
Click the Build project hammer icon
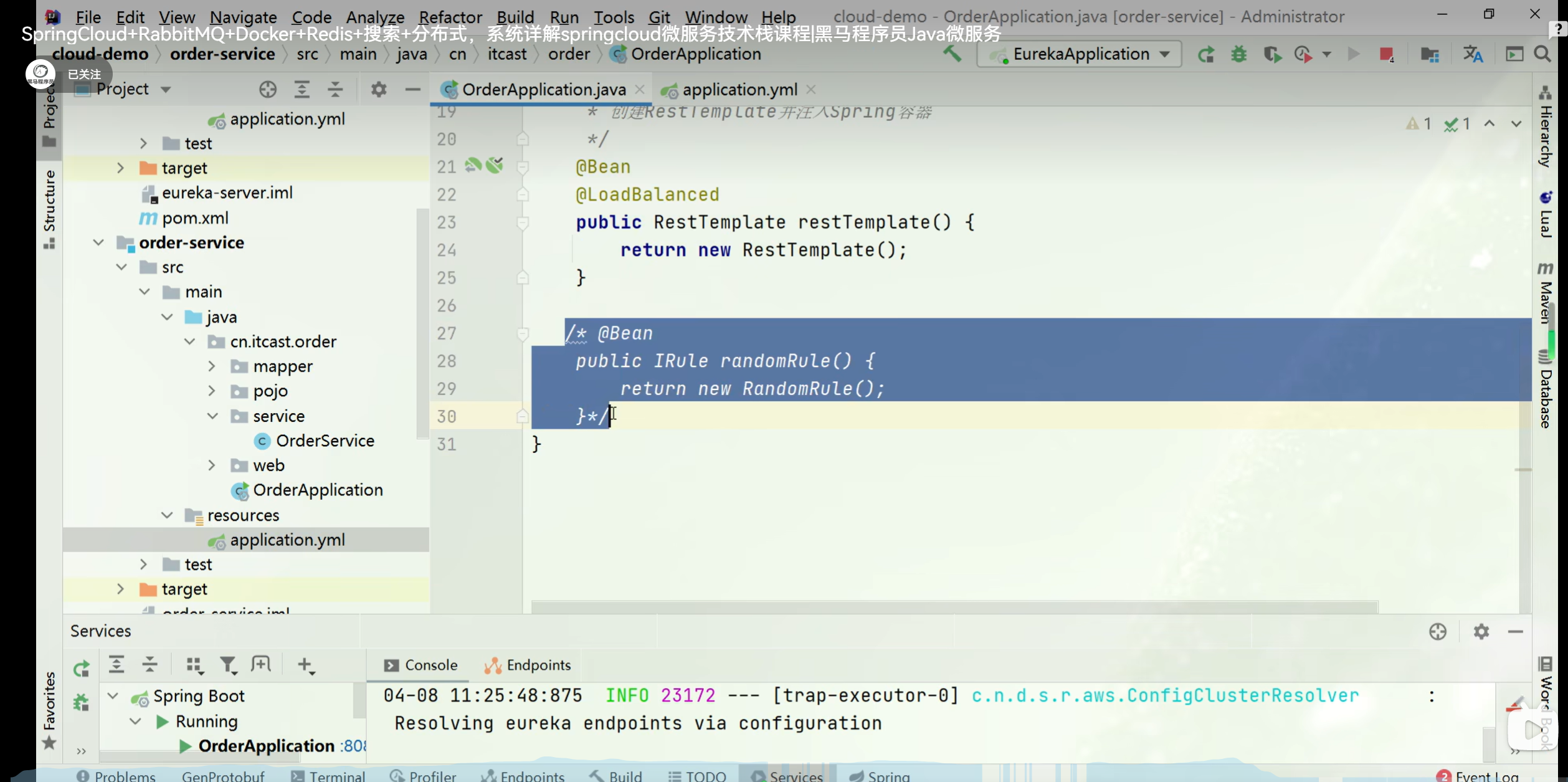pos(951,54)
